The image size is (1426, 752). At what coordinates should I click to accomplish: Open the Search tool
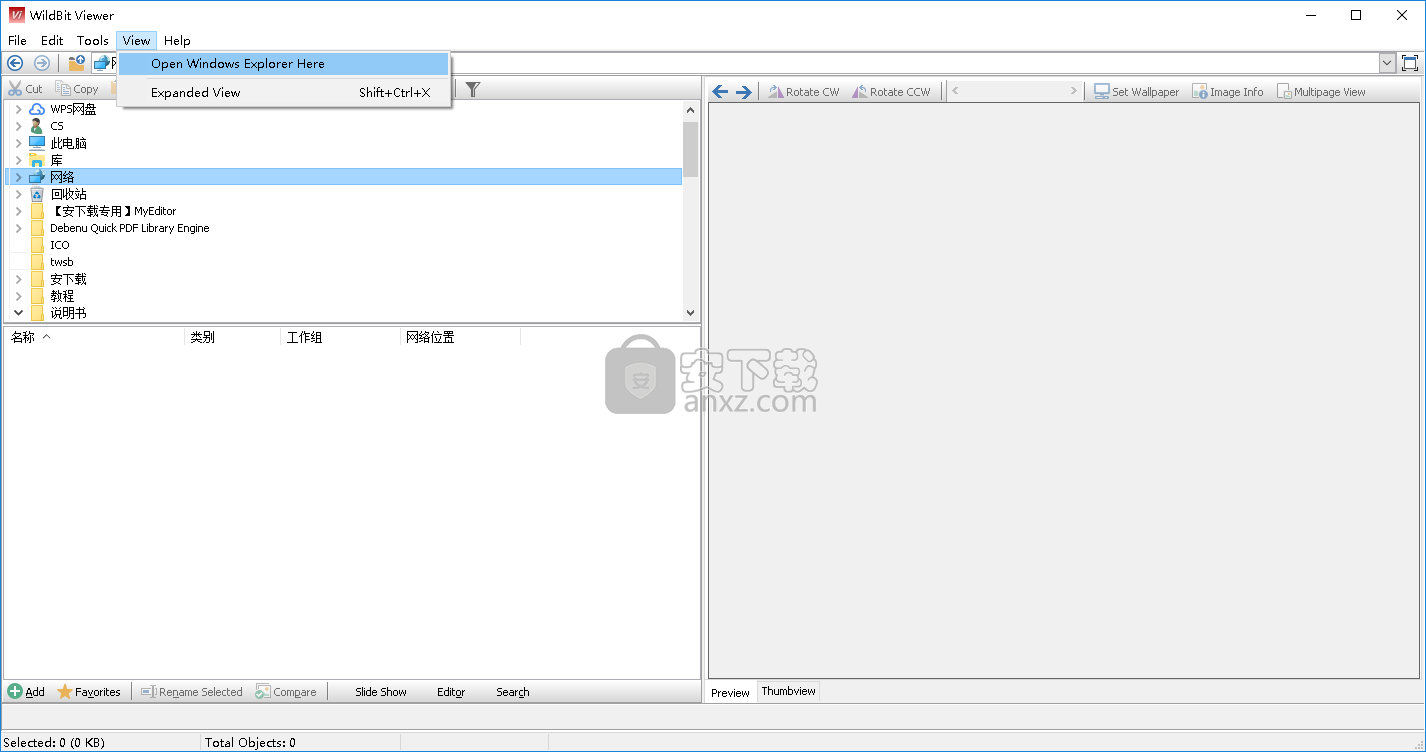pyautogui.click(x=513, y=692)
